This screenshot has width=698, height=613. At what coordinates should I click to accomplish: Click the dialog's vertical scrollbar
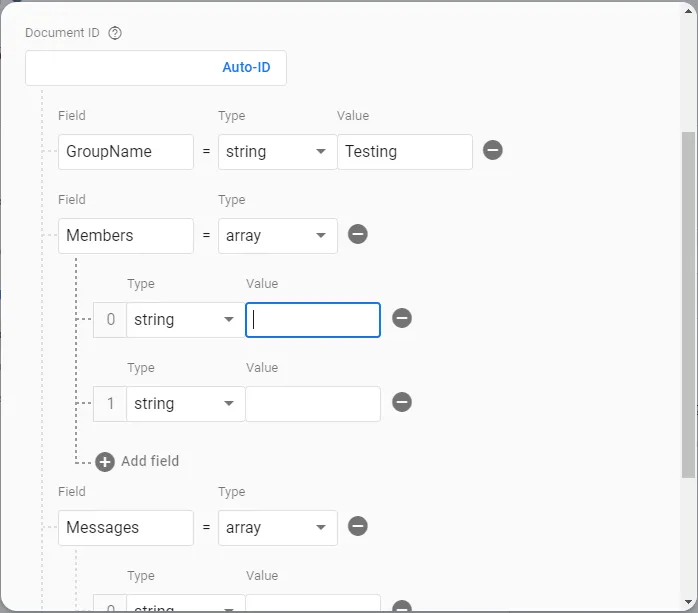point(688,300)
